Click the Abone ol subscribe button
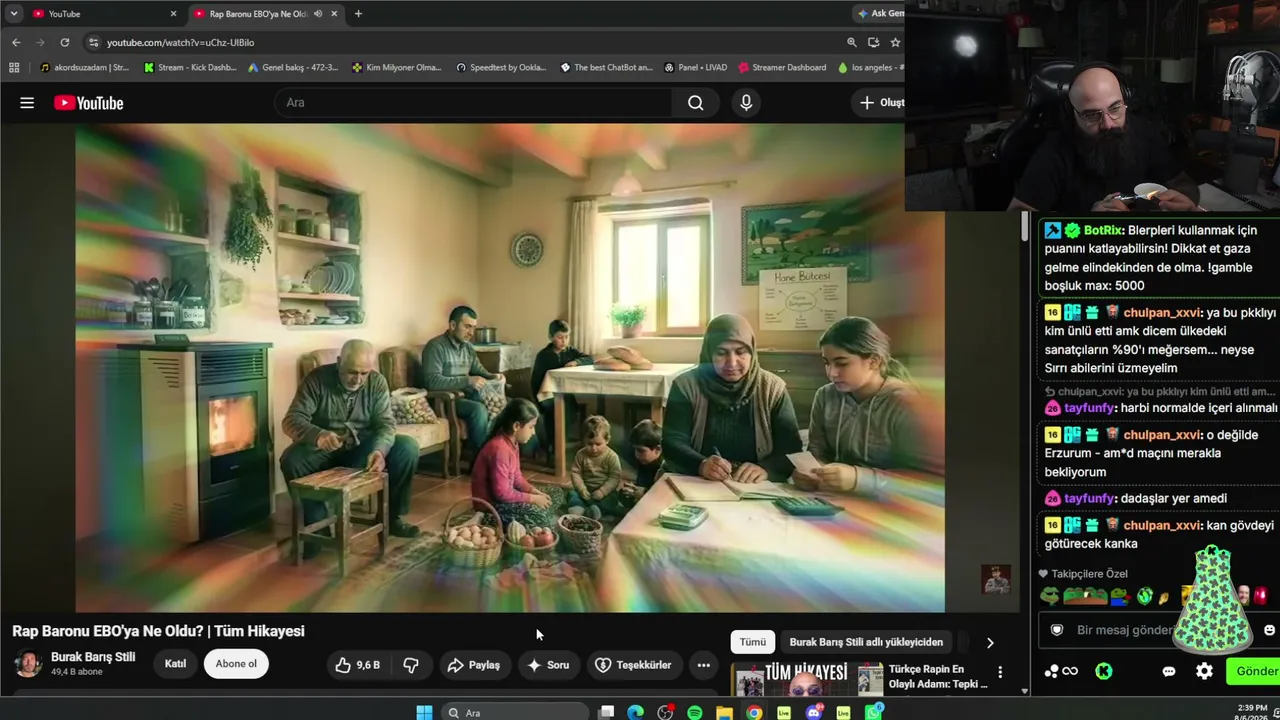The height and width of the screenshot is (720, 1280). pyautogui.click(x=236, y=664)
